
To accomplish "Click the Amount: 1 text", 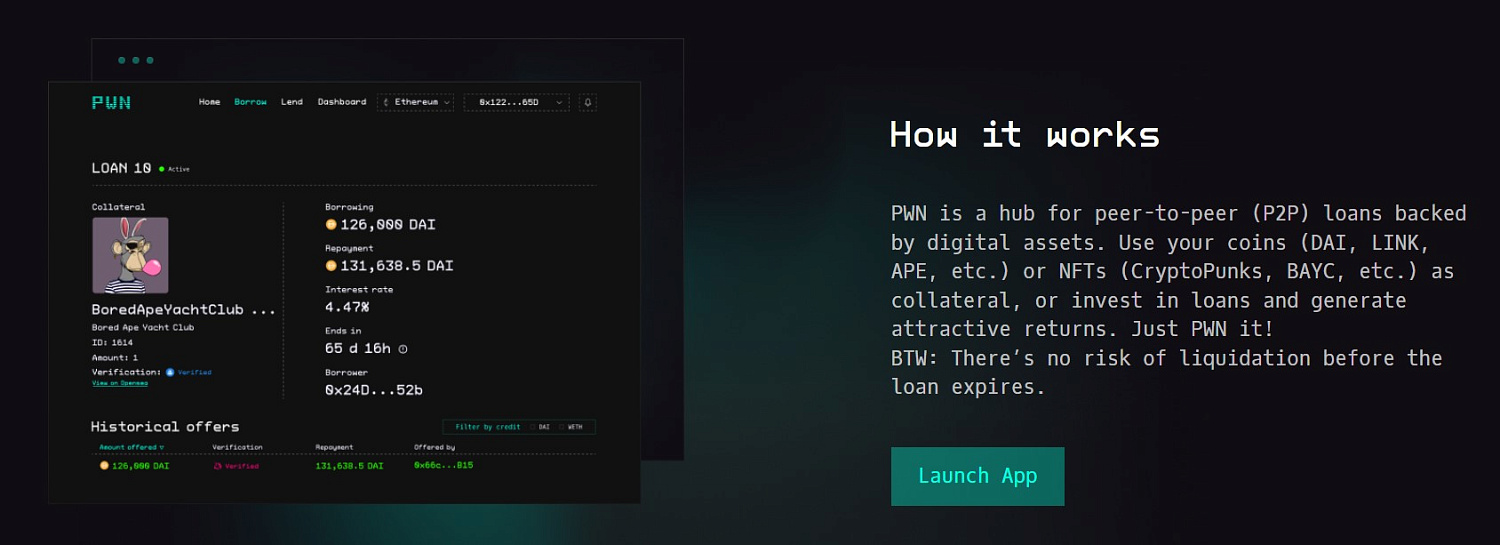I will [x=115, y=357].
